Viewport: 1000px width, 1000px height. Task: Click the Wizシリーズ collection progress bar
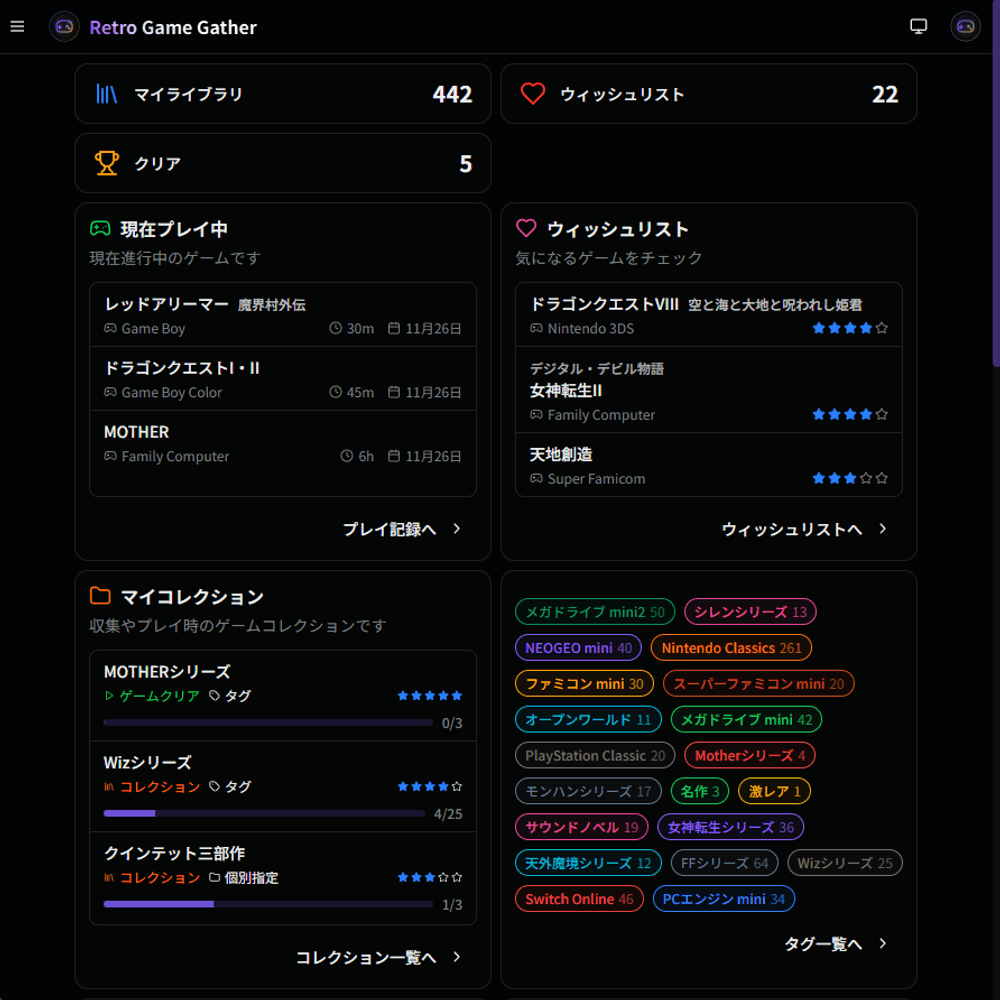[x=268, y=813]
